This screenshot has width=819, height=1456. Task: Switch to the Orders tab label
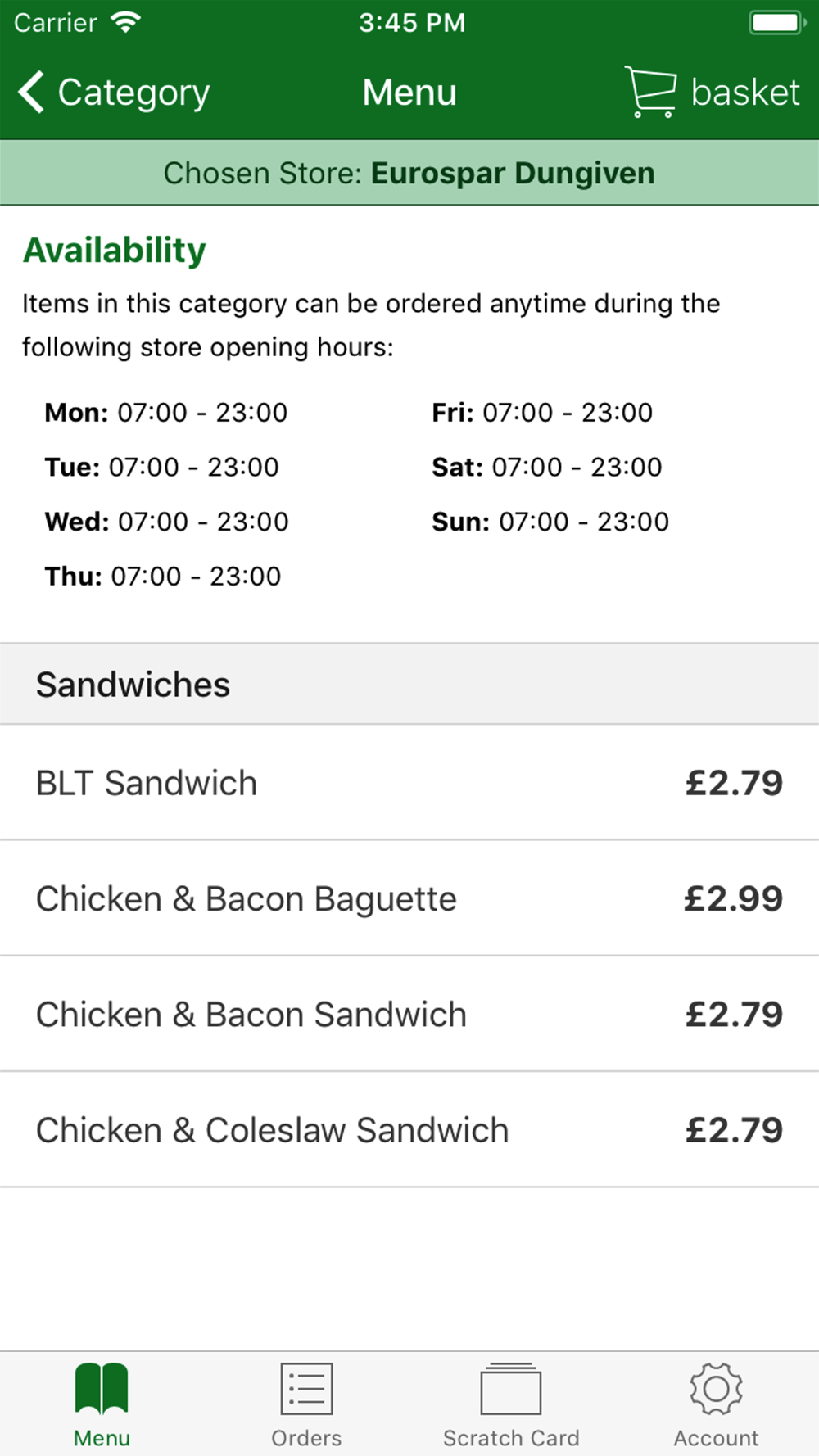(306, 1438)
